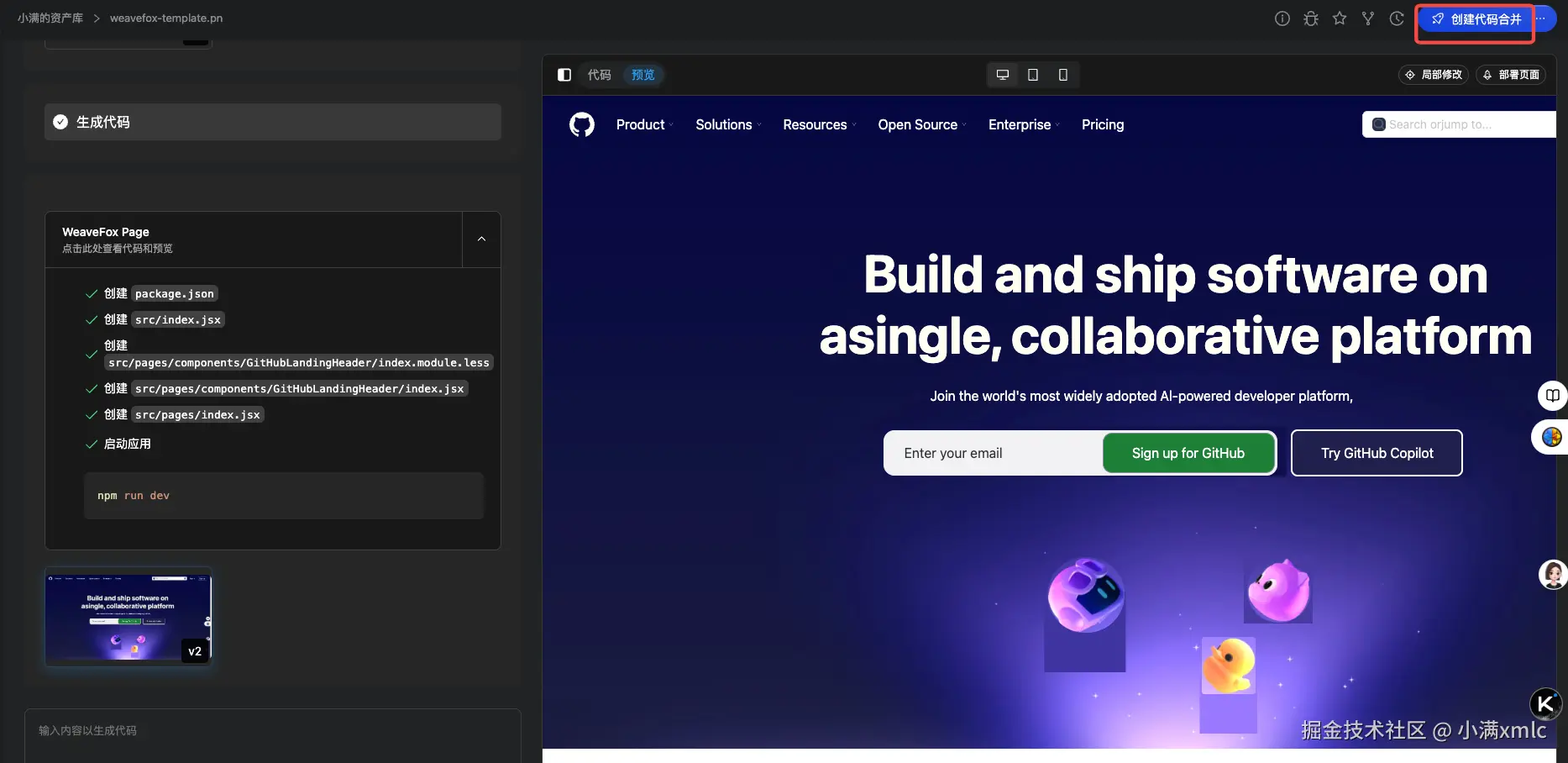The width and height of the screenshot is (1568, 763).
Task: Star the project with the star icon
Action: point(1340,18)
